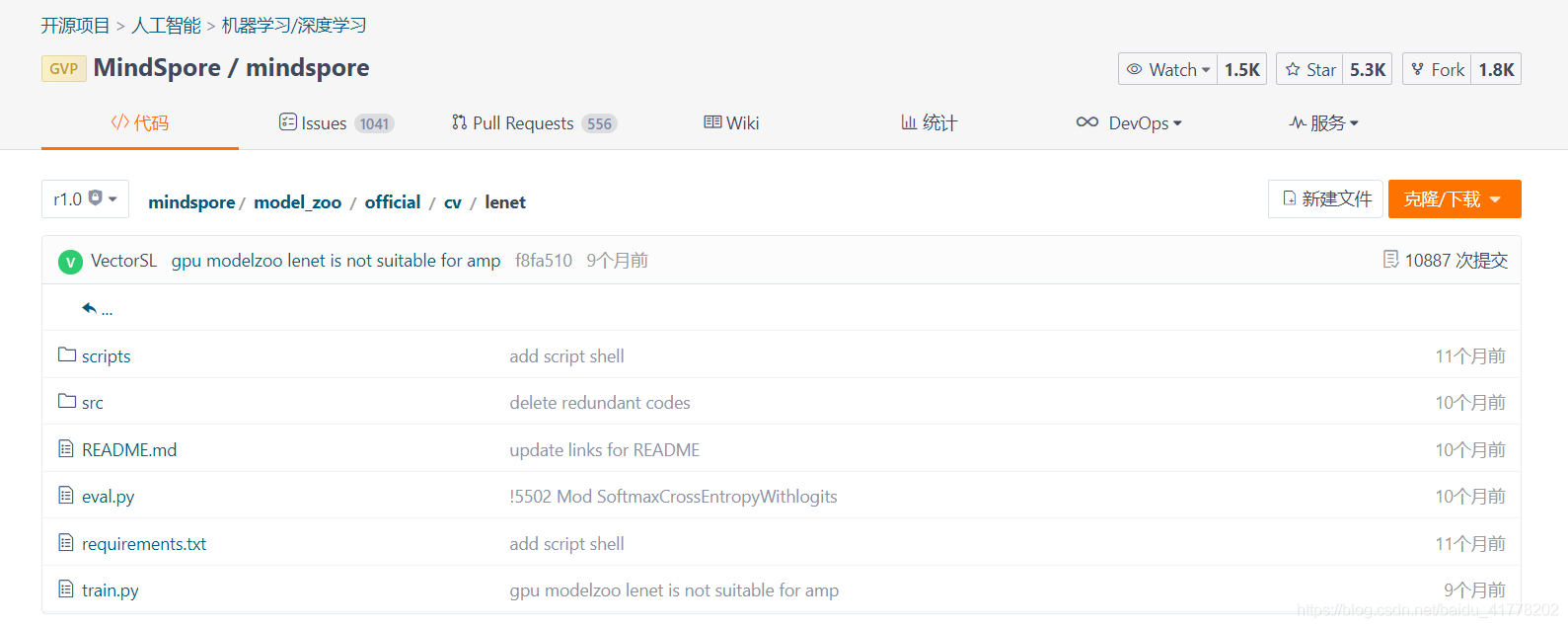Viewport: 1568px width, 628px height.
Task: Open the 5.3K stargazers count
Action: (x=1368, y=69)
